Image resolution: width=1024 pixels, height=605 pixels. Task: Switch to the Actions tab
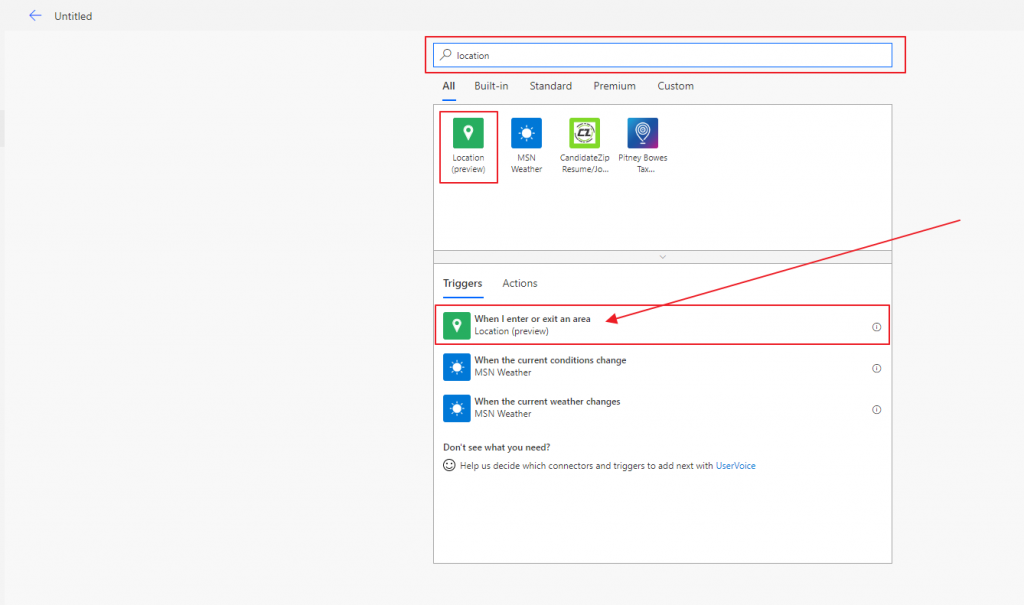[519, 284]
